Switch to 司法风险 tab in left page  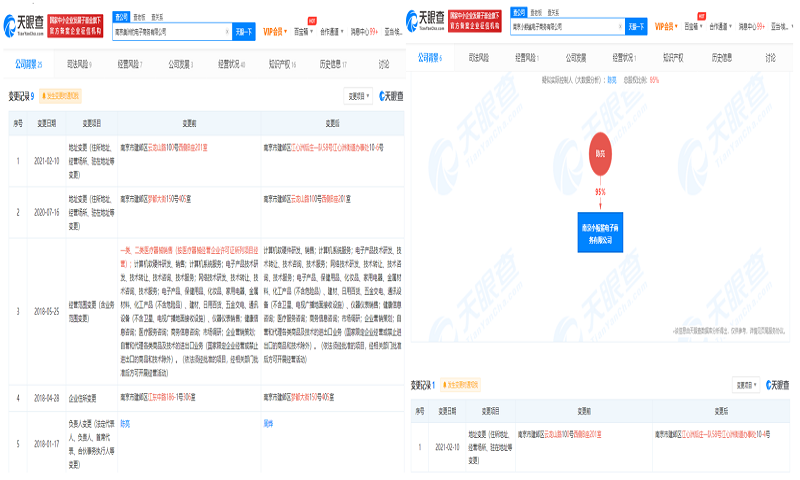click(79, 64)
